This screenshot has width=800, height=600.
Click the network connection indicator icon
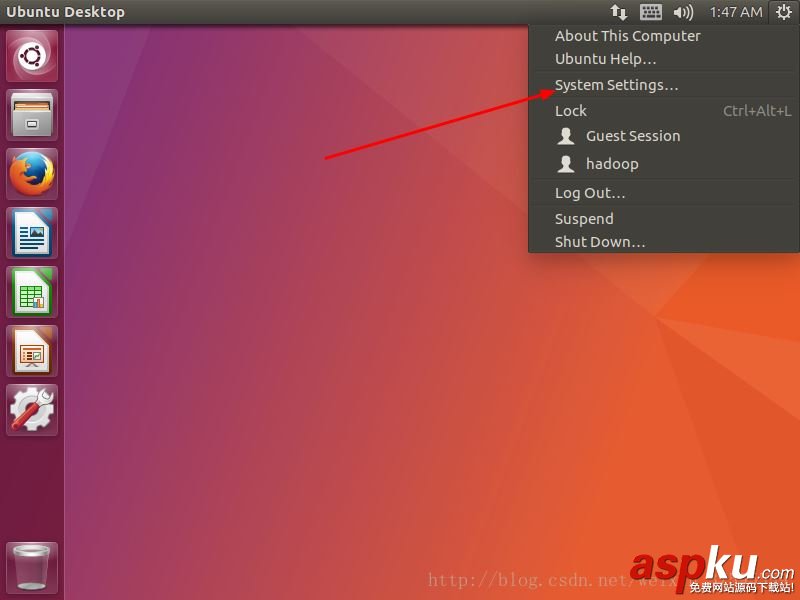point(618,12)
